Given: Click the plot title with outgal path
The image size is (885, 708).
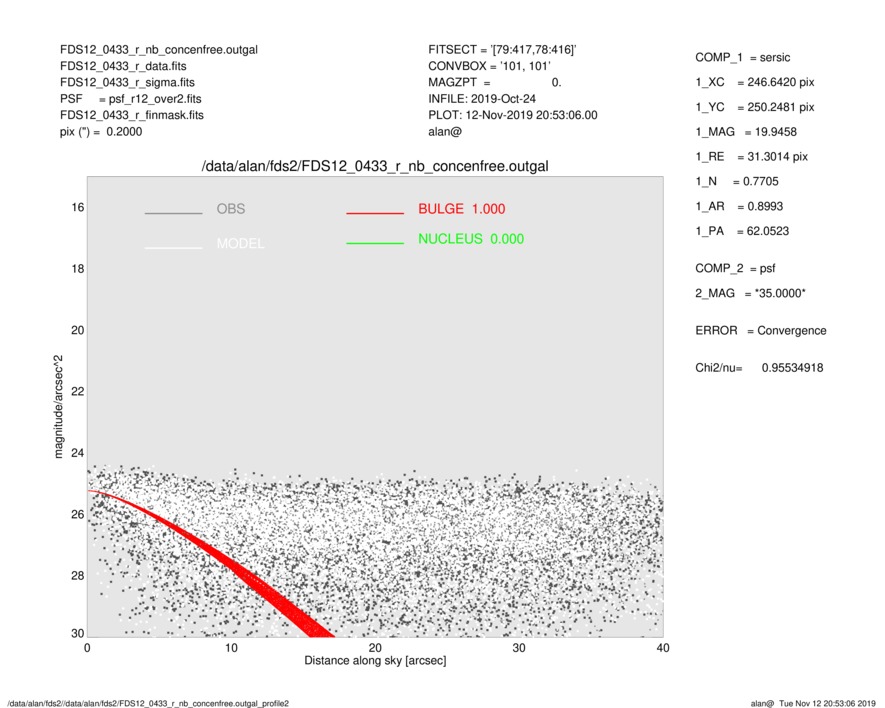Looking at the screenshot, I should click(375, 165).
